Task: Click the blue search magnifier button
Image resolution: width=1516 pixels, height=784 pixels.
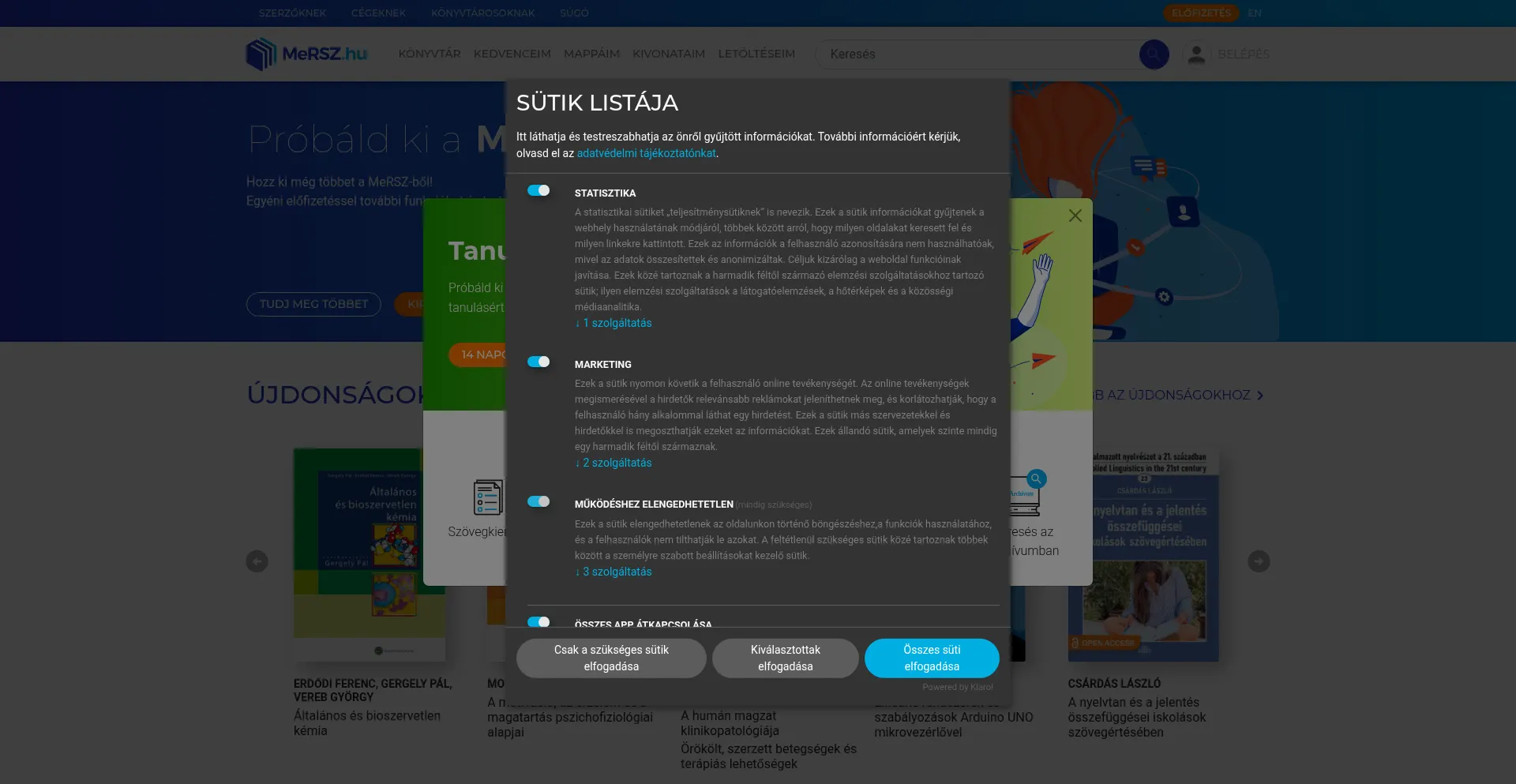Action: [1154, 54]
